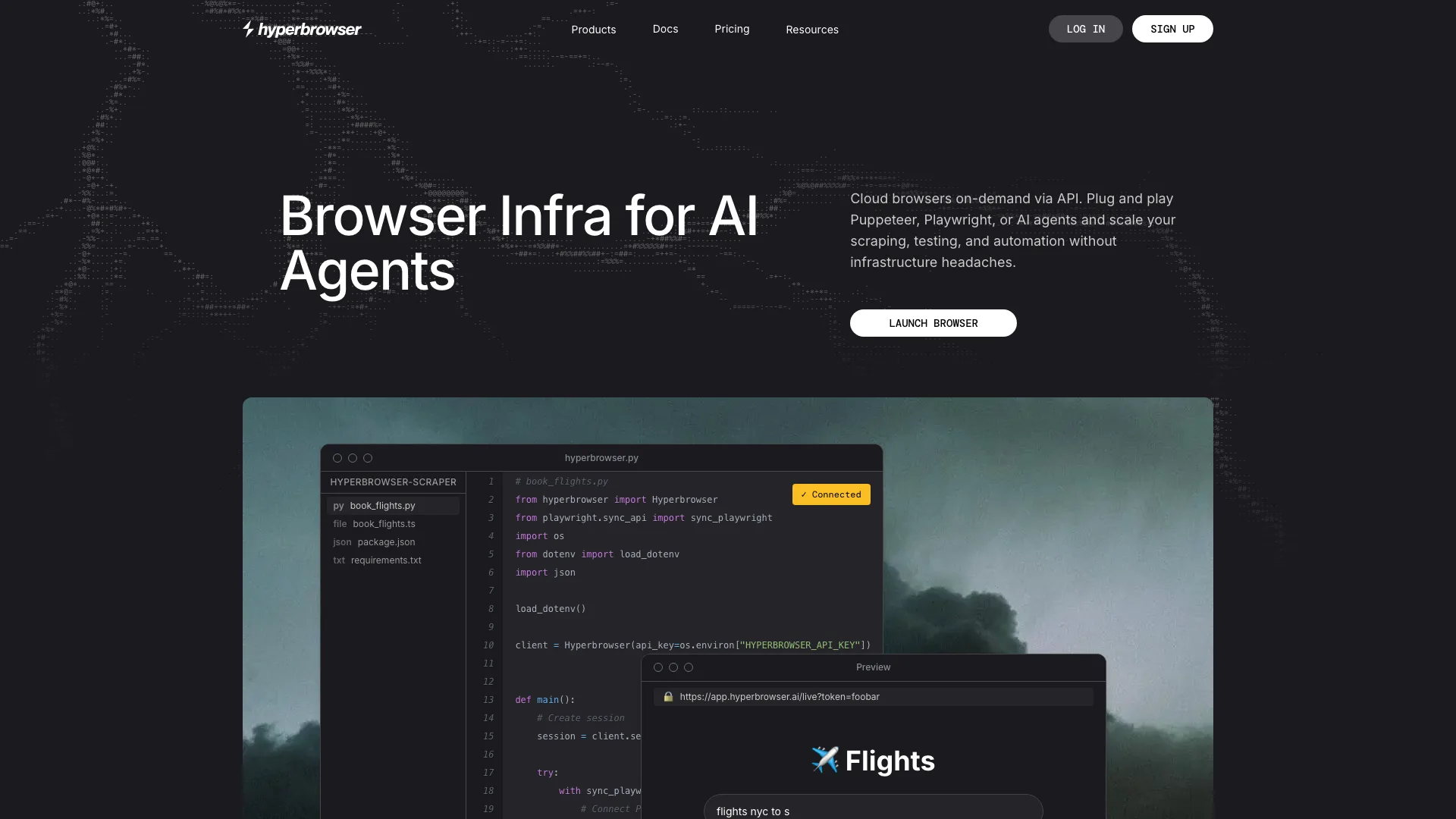
Task: Click the 'from dotenv import load_dotenv' line
Action: (x=598, y=554)
